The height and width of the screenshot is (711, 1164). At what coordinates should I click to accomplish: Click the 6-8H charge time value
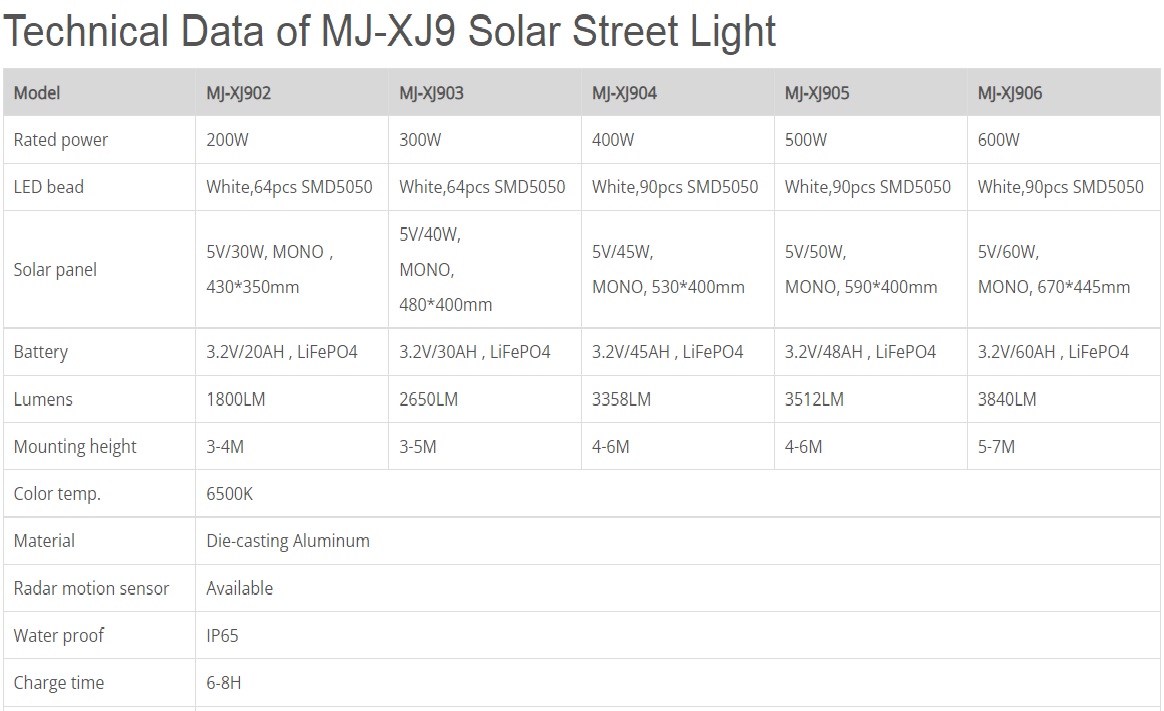224,683
